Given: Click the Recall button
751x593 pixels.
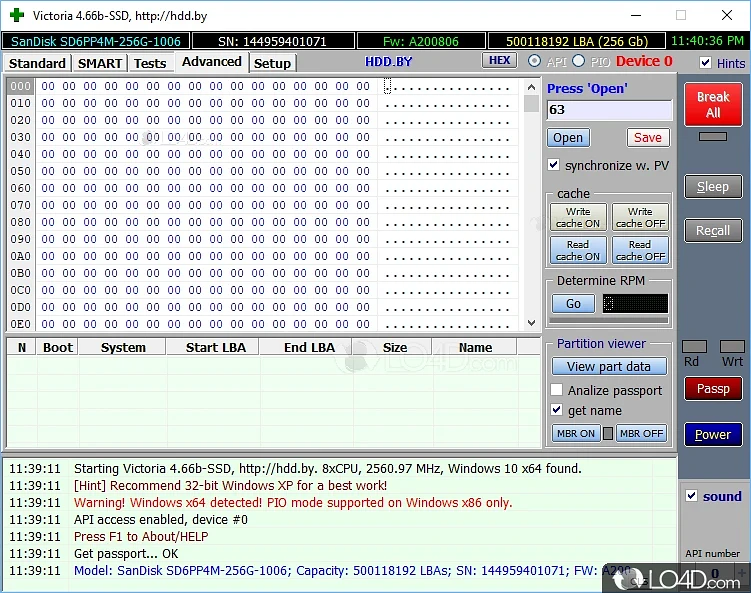Looking at the screenshot, I should pyautogui.click(x=713, y=230).
